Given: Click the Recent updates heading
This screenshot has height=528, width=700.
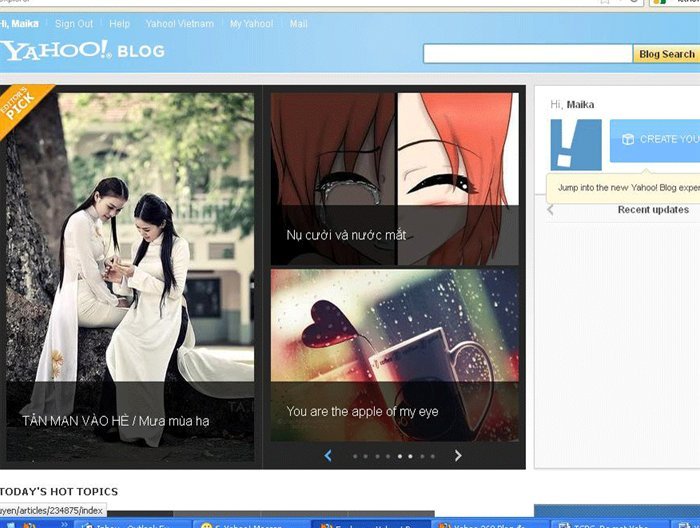Looking at the screenshot, I should click(653, 210).
